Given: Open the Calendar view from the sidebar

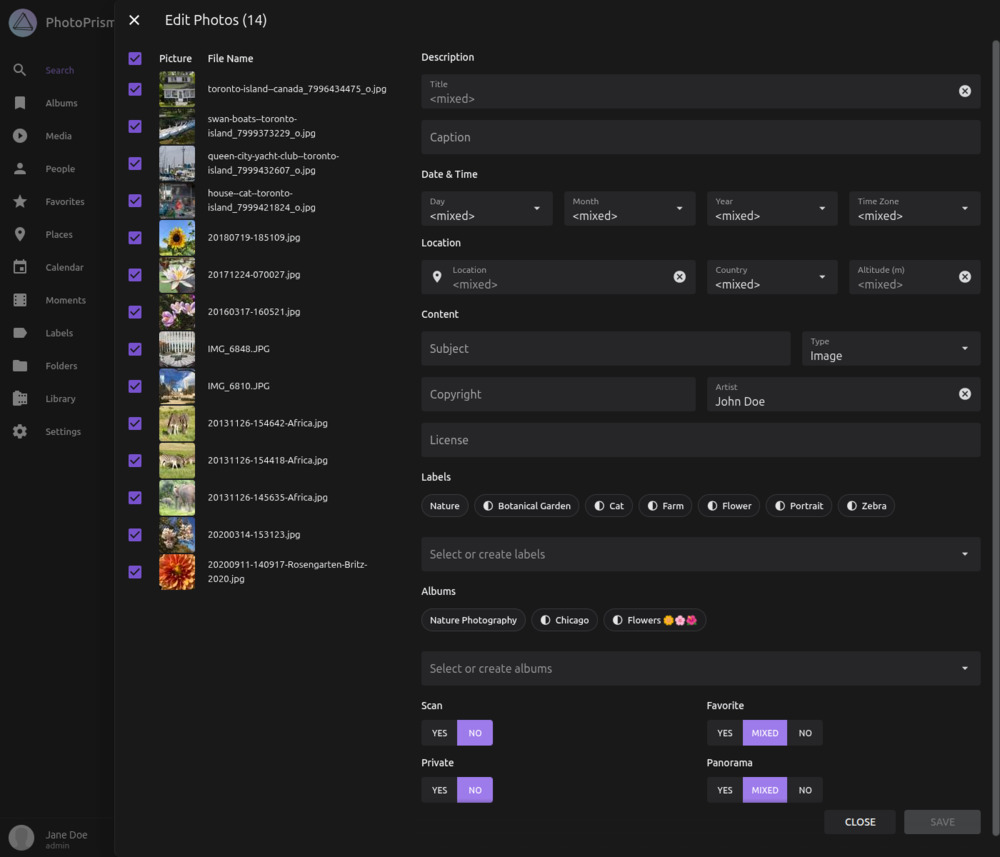Looking at the screenshot, I should click(22, 267).
